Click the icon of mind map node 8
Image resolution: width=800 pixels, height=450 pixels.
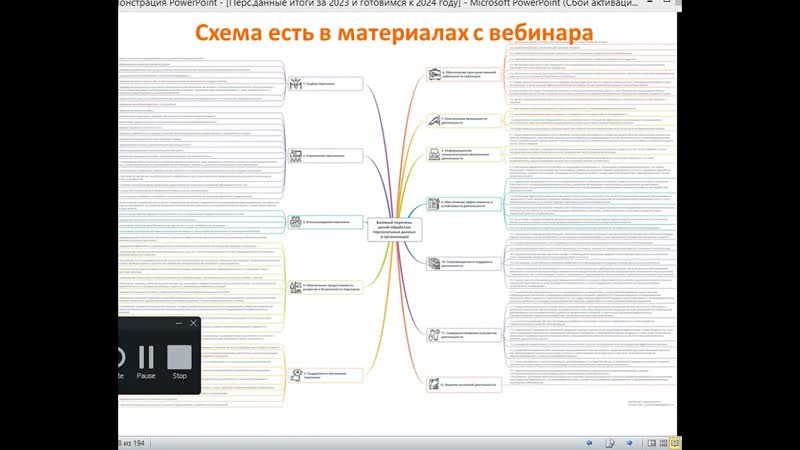434,154
